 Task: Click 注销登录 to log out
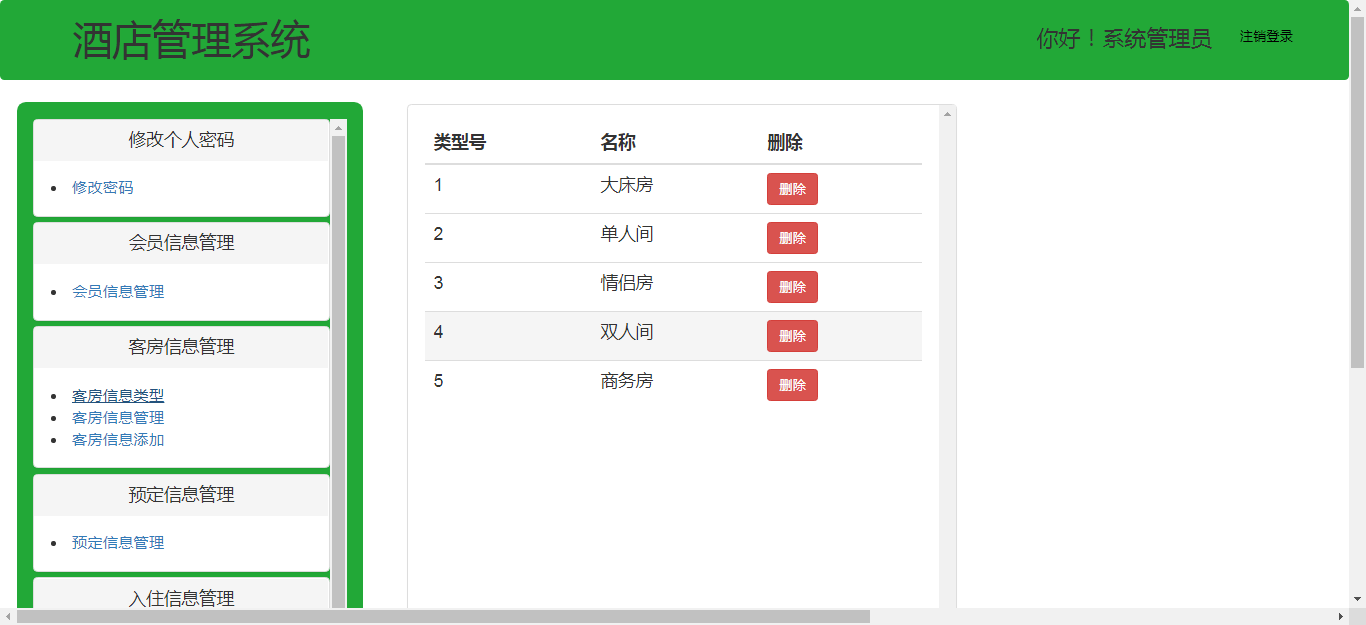1266,37
